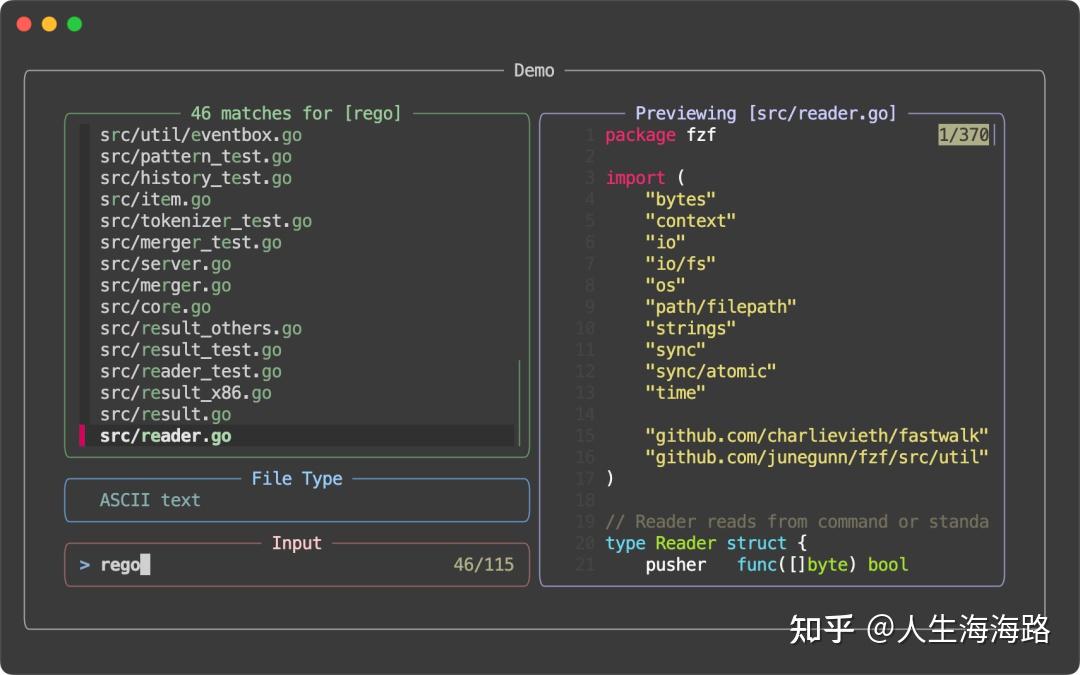Pick src/history_test.go in the list
The height and width of the screenshot is (675, 1080).
pyautogui.click(x=195, y=178)
